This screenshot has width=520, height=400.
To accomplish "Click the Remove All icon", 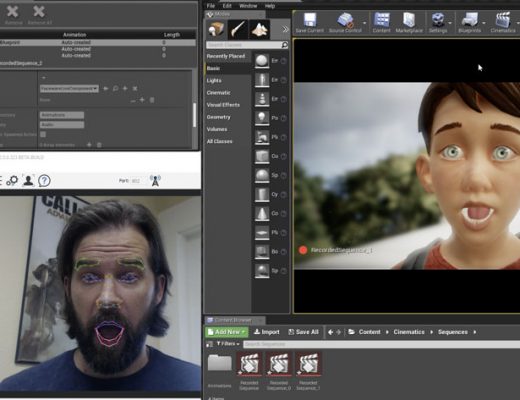I will coord(39,12).
